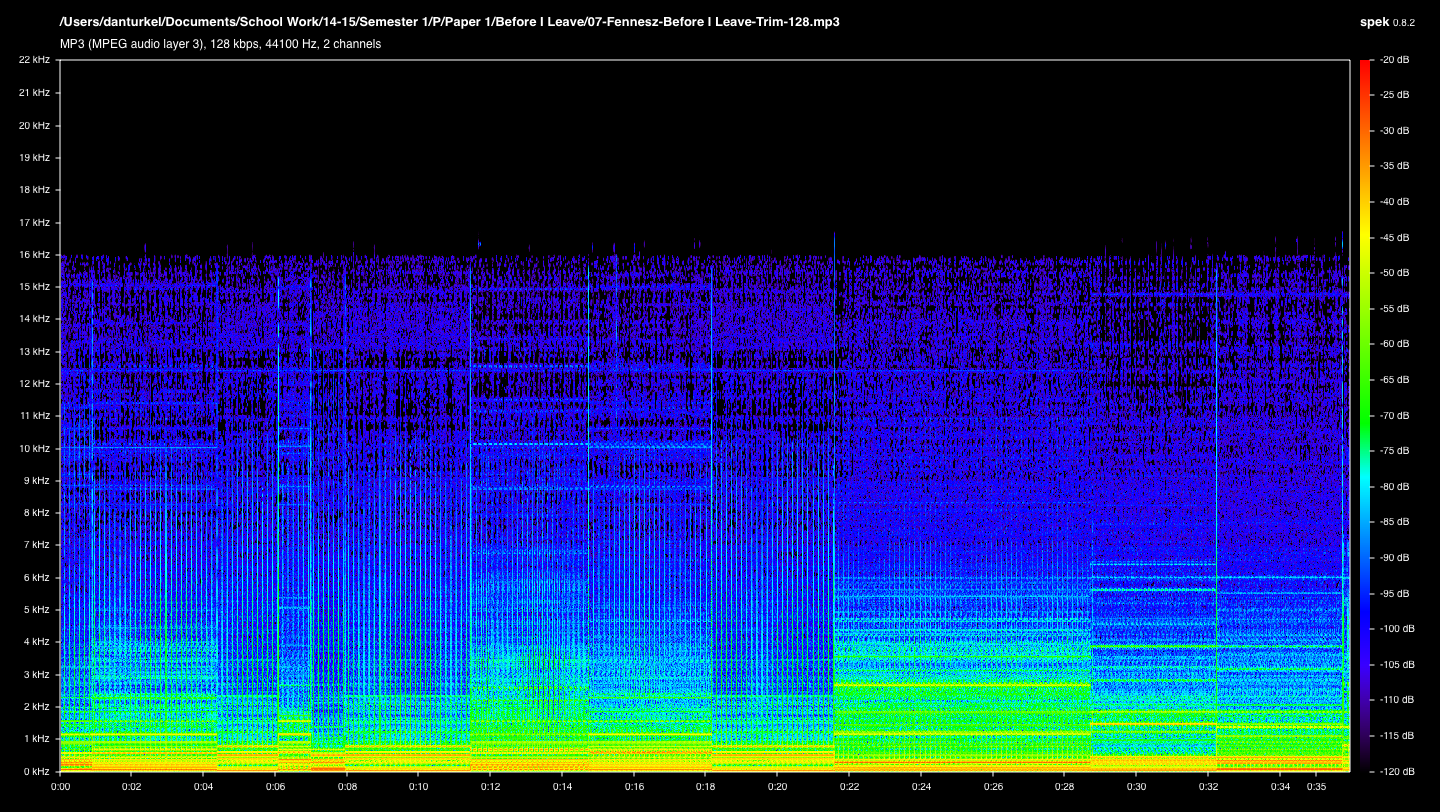Select the 0:12 time axis marker

click(490, 787)
